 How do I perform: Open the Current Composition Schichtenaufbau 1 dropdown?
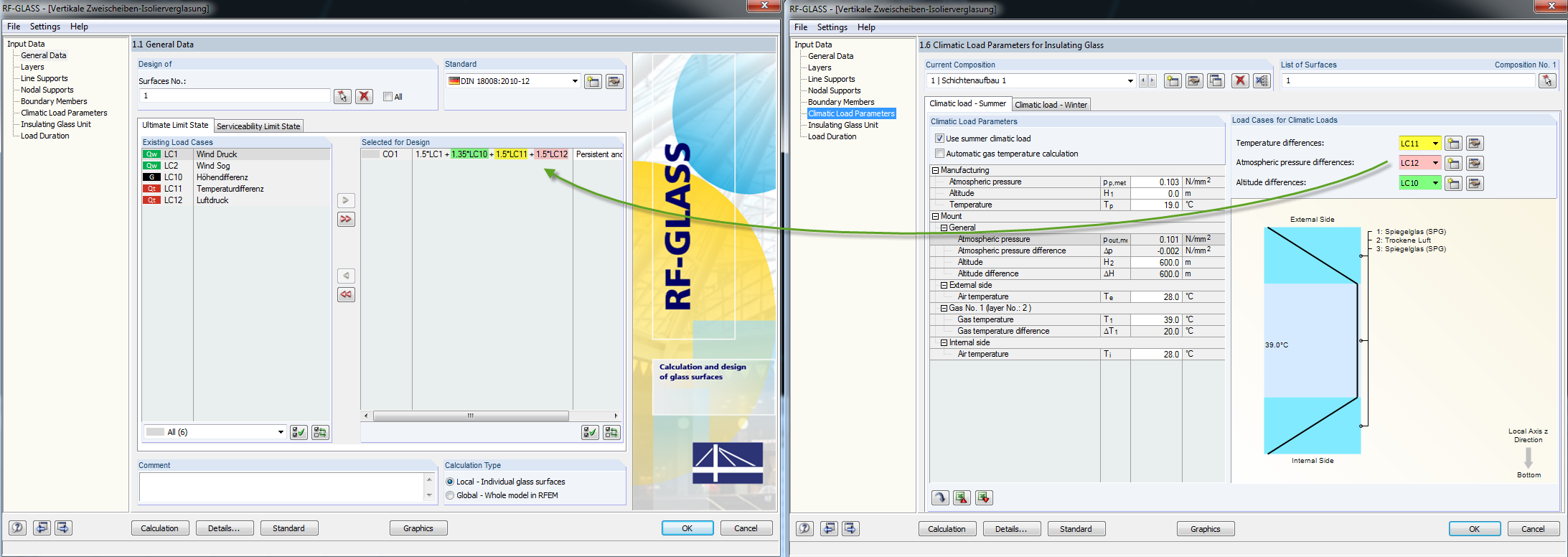1130,80
